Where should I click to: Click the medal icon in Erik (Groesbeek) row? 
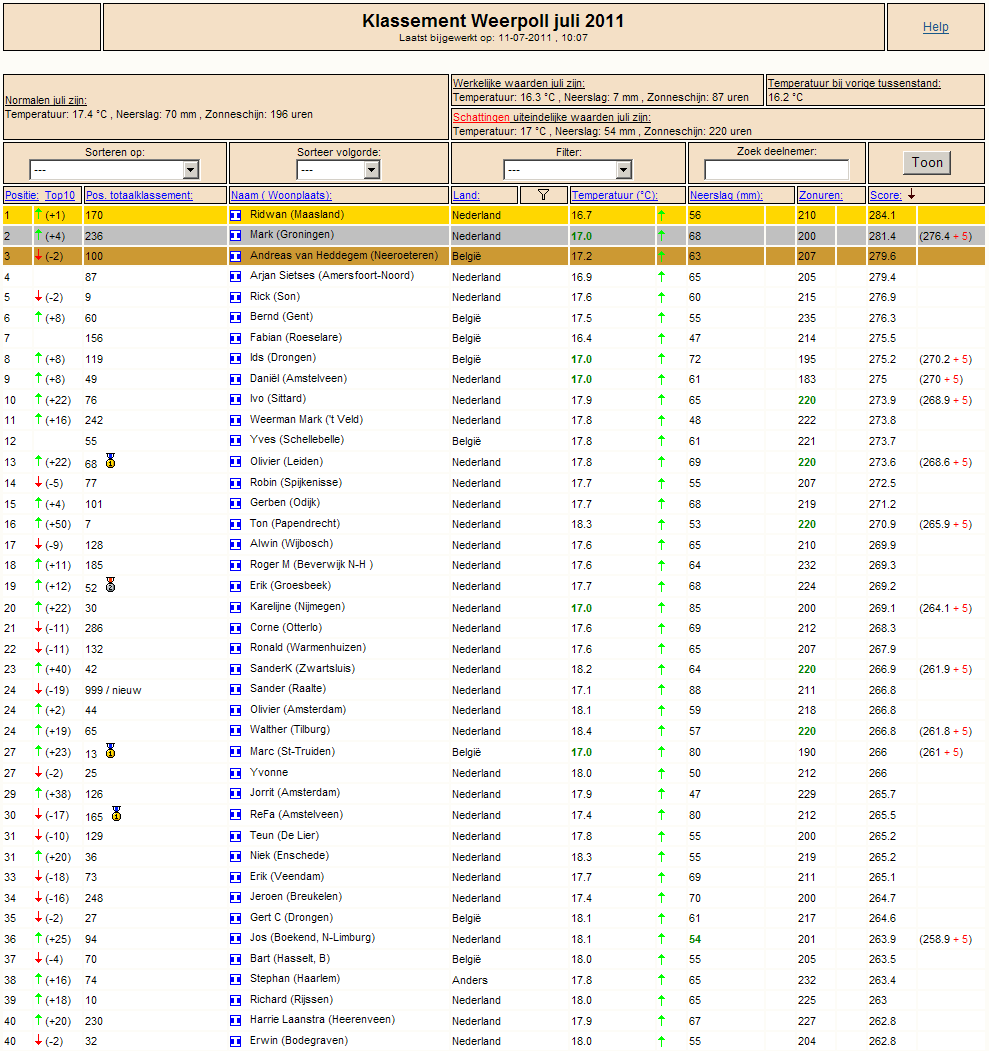pos(111,585)
